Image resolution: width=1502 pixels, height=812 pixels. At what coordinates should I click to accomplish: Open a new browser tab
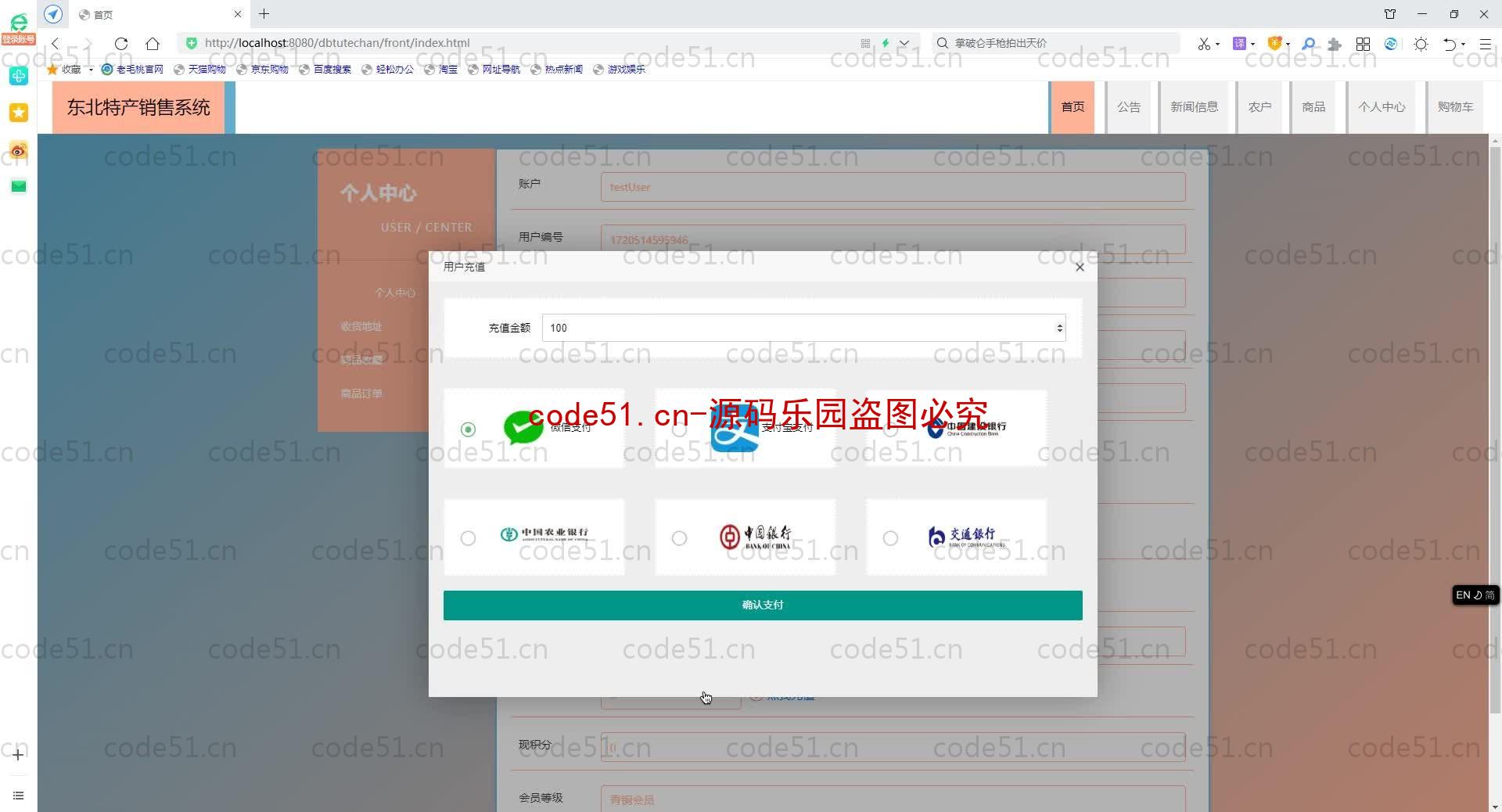point(264,13)
